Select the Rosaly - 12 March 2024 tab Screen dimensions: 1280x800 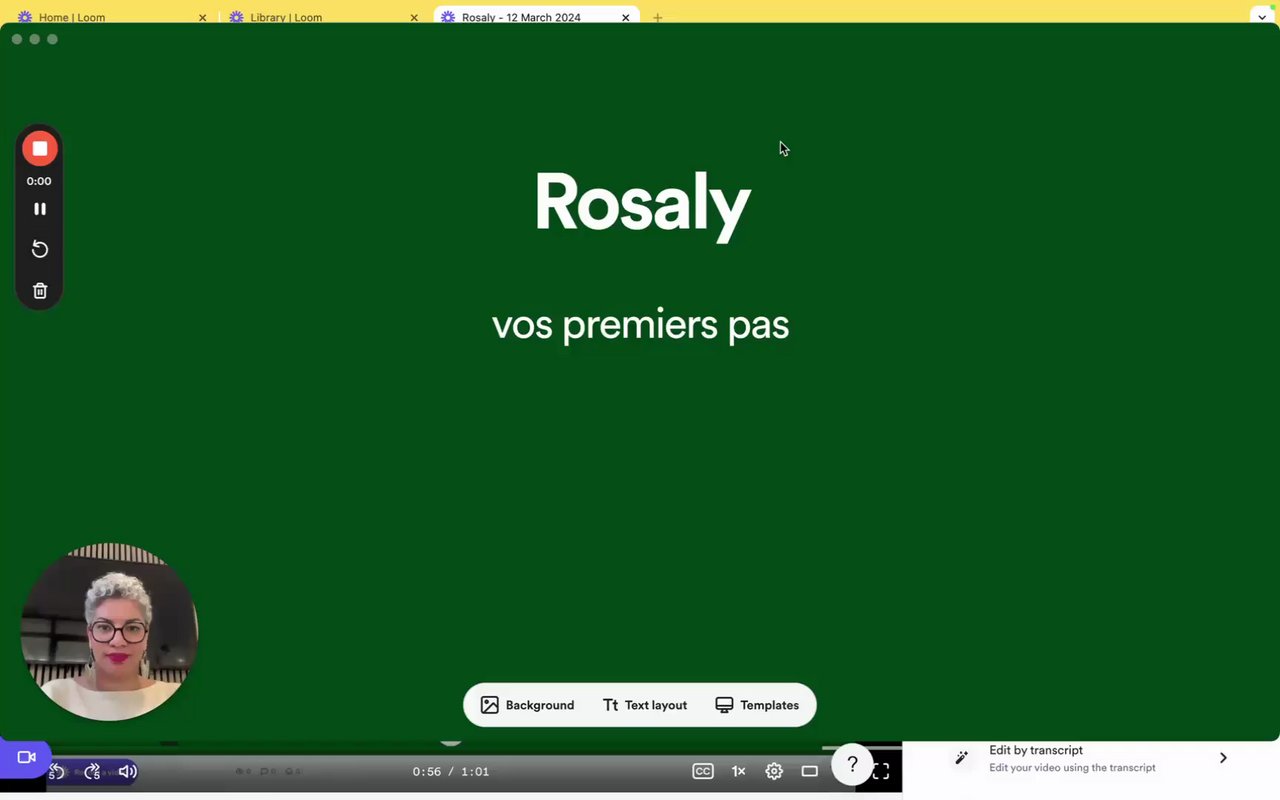pos(536,17)
